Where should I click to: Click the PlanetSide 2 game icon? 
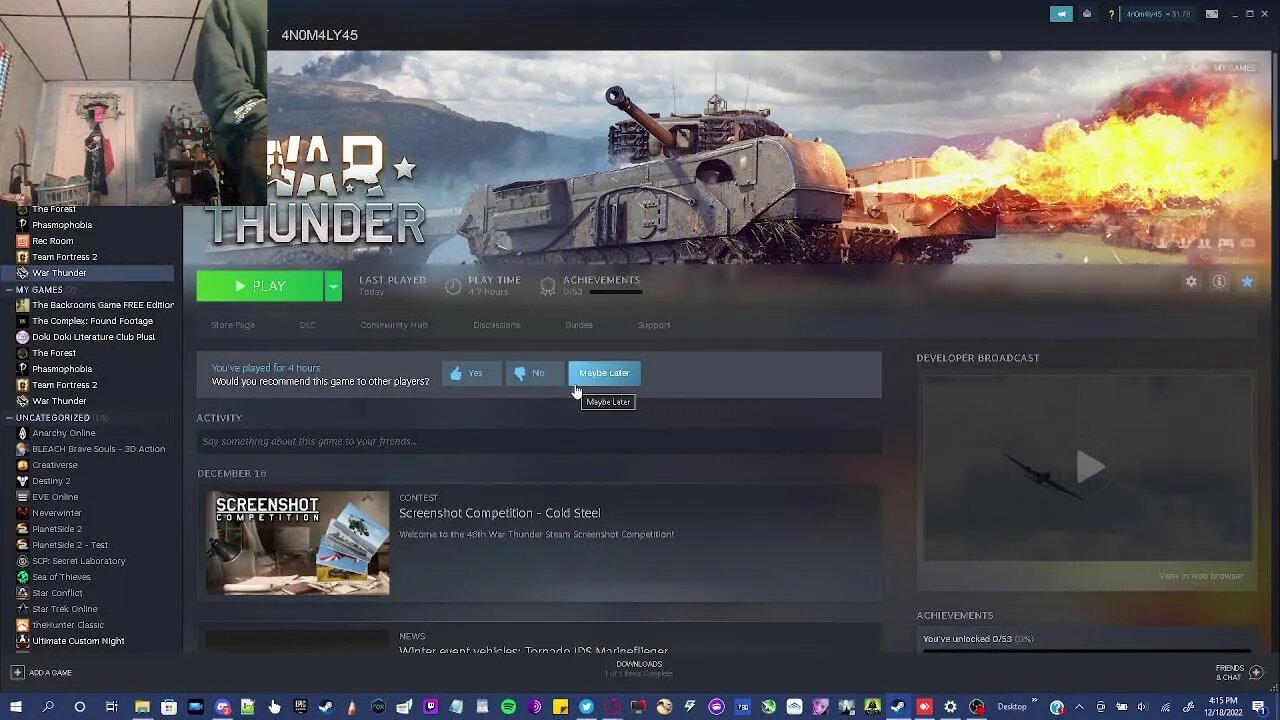point(22,529)
